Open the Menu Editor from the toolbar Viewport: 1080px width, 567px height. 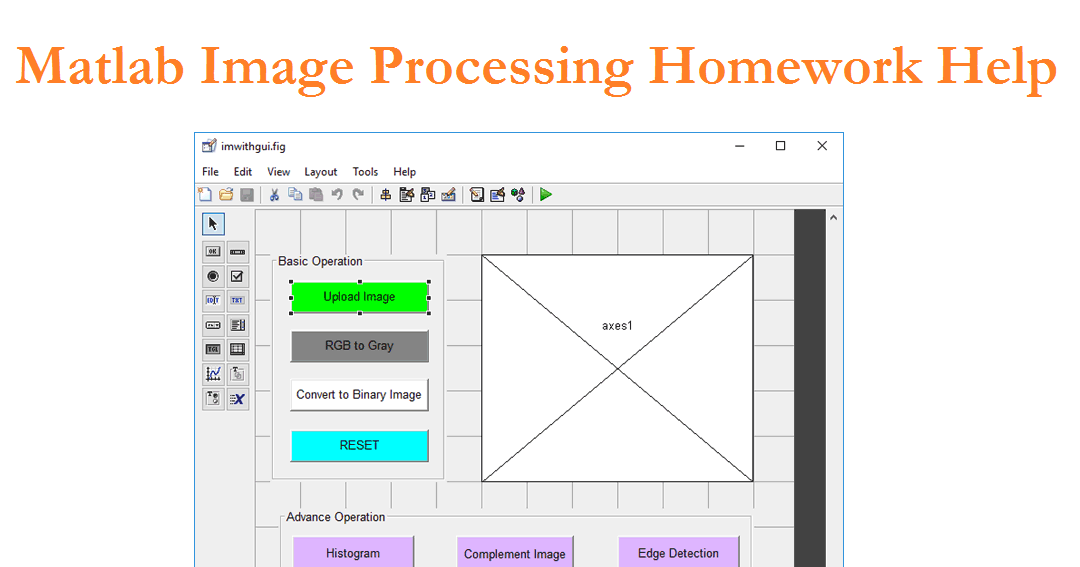pyautogui.click(x=406, y=195)
